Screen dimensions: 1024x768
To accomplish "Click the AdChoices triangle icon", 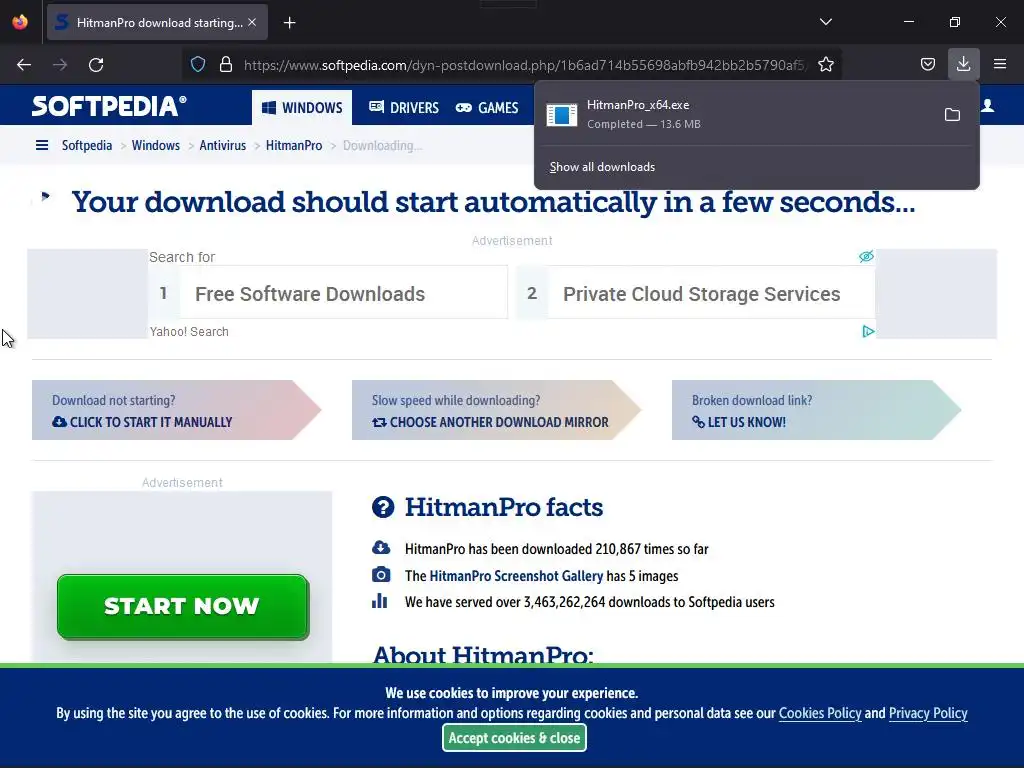I will coord(868,331).
